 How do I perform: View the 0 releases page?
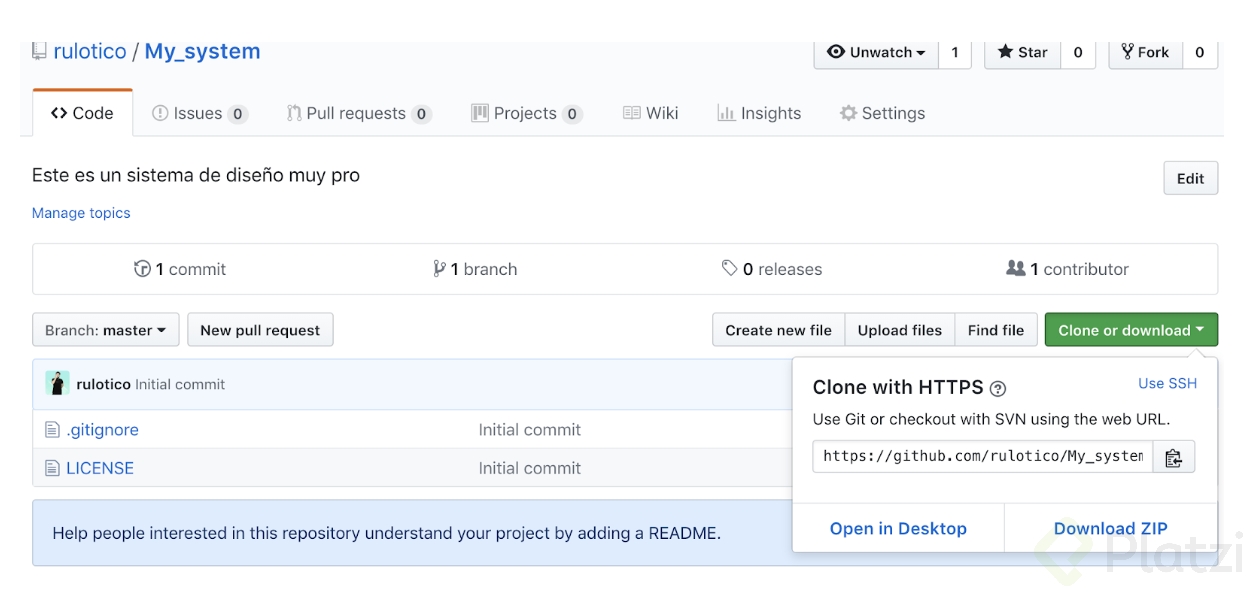[x=772, y=269]
